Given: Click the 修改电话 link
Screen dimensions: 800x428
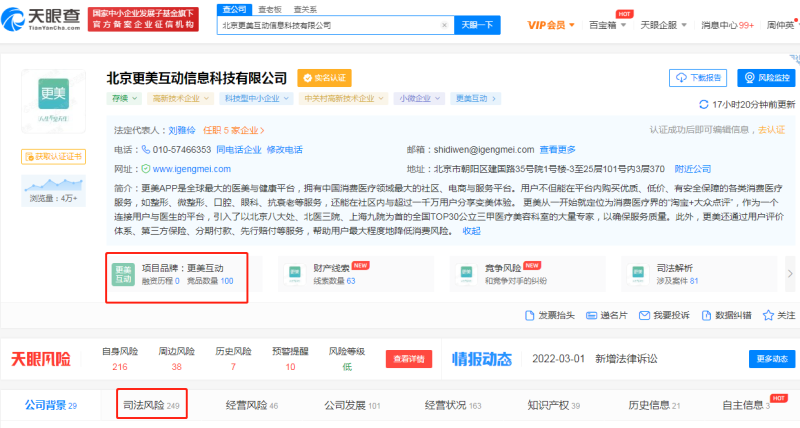Looking at the screenshot, I should click(285, 150).
